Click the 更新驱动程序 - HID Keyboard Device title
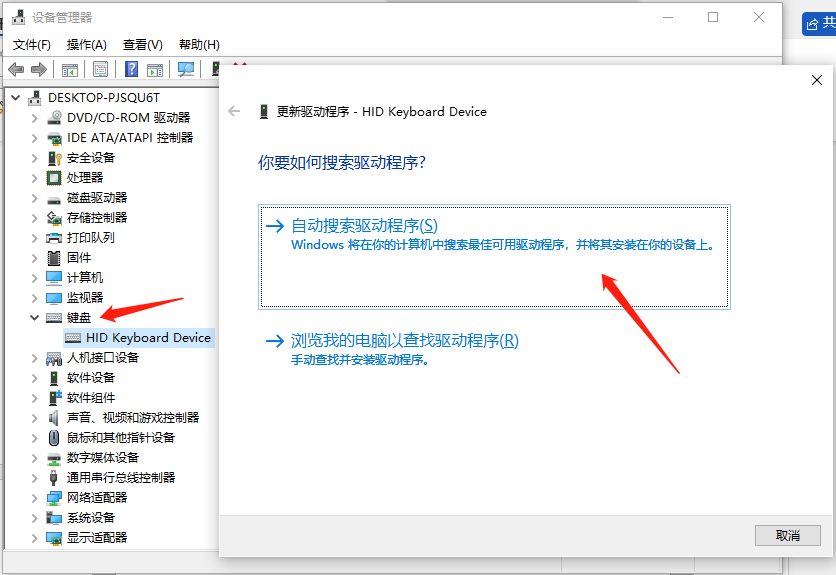 382,111
